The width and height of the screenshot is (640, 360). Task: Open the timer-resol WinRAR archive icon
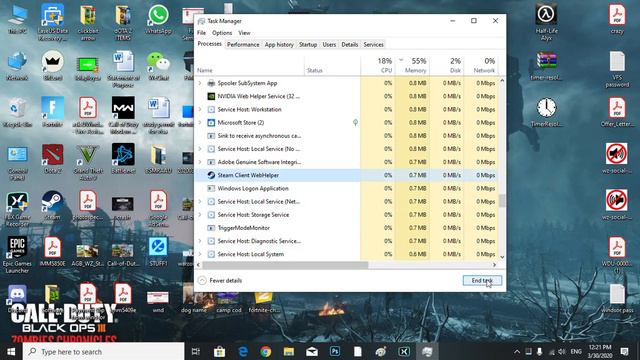(x=546, y=66)
